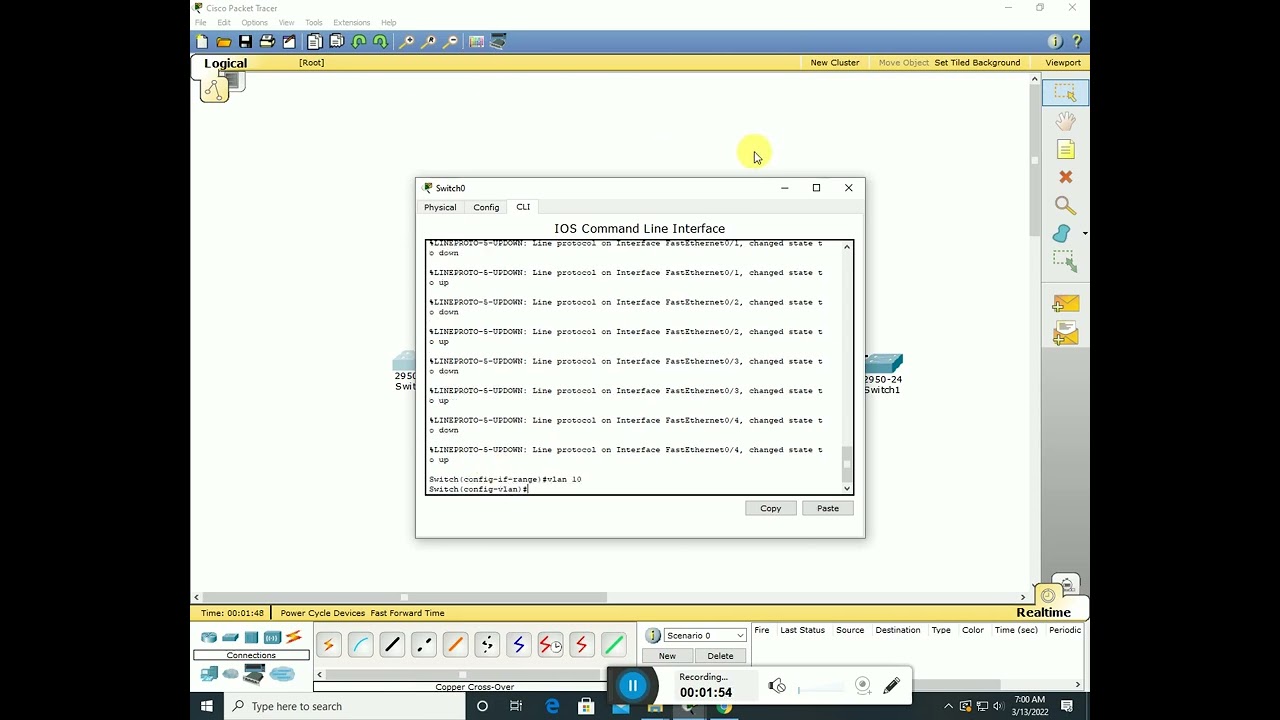Pick Coaxial blue cable
Image resolution: width=1280 pixels, height=720 pixels.
click(518, 645)
